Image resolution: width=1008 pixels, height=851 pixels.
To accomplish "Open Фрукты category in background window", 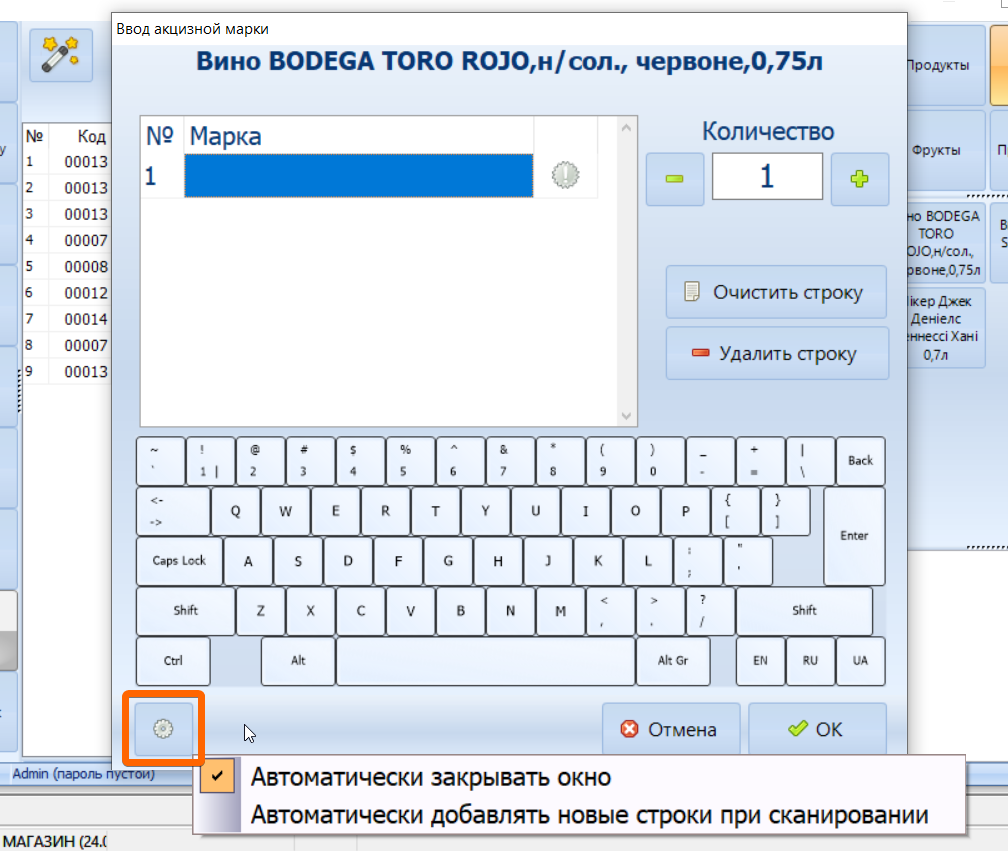I will (946, 150).
